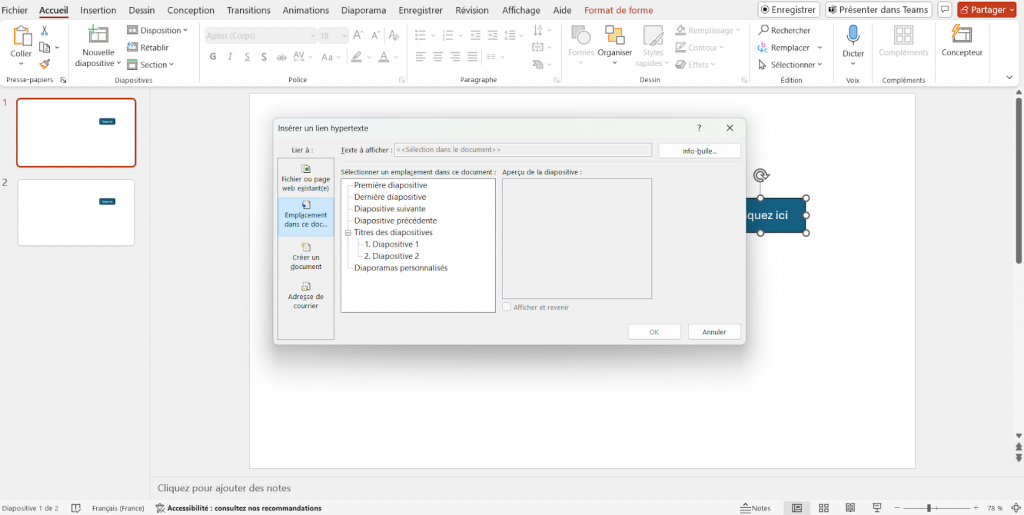Open the Sélectionner dropdown
1024x515 pixels.
click(790, 65)
